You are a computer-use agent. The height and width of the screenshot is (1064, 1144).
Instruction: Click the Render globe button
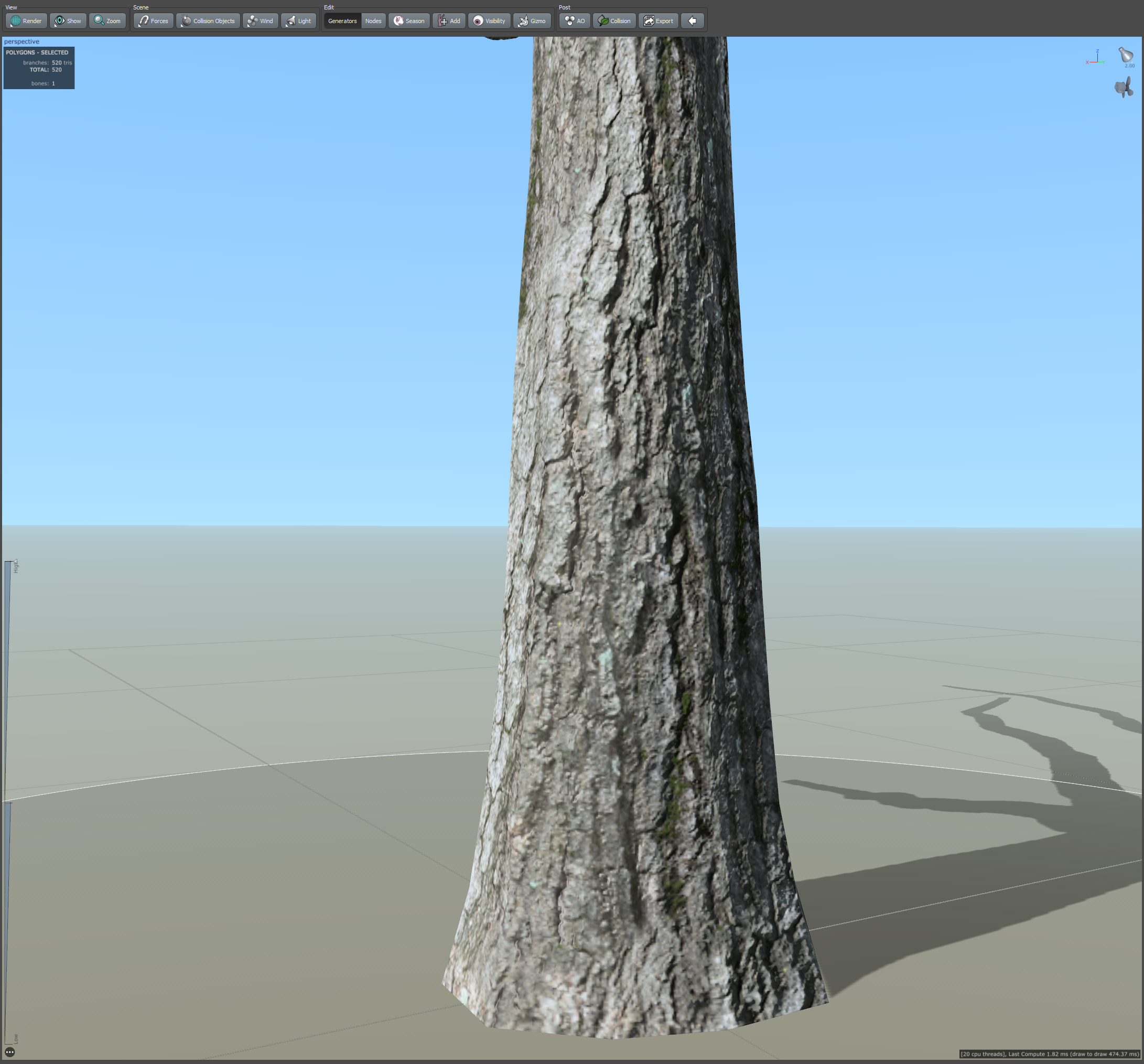(x=26, y=21)
